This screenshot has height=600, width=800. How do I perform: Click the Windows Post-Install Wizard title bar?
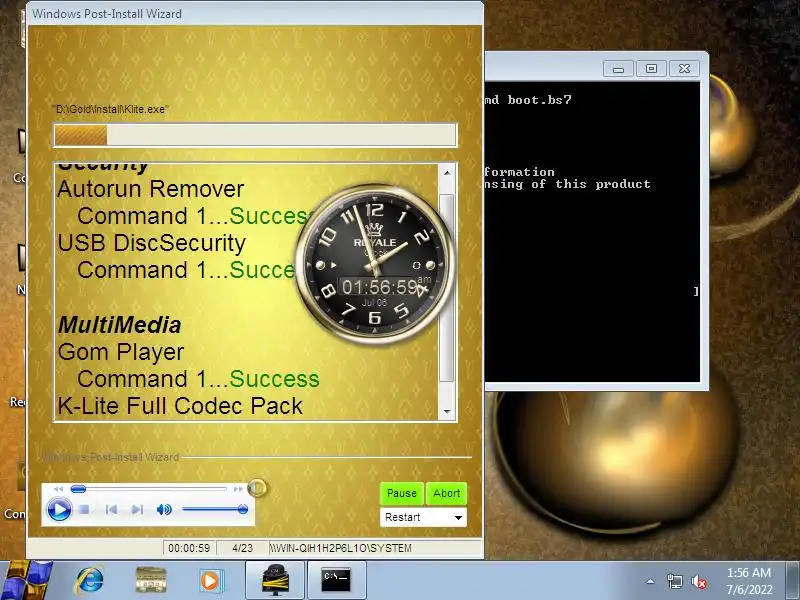click(x=255, y=14)
